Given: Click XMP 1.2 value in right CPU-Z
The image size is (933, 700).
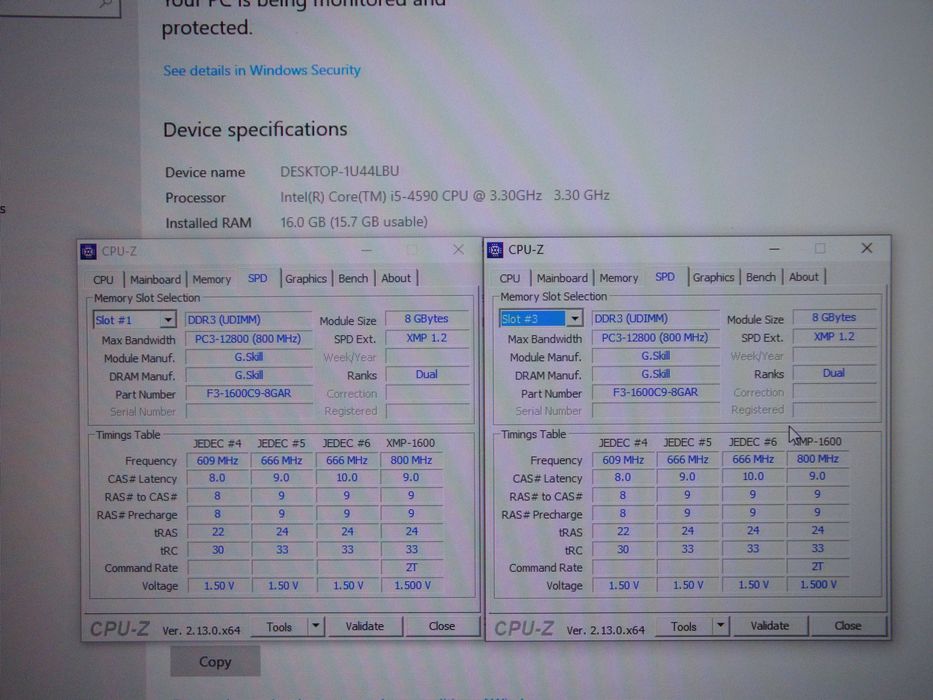Looking at the screenshot, I should click(x=834, y=337).
